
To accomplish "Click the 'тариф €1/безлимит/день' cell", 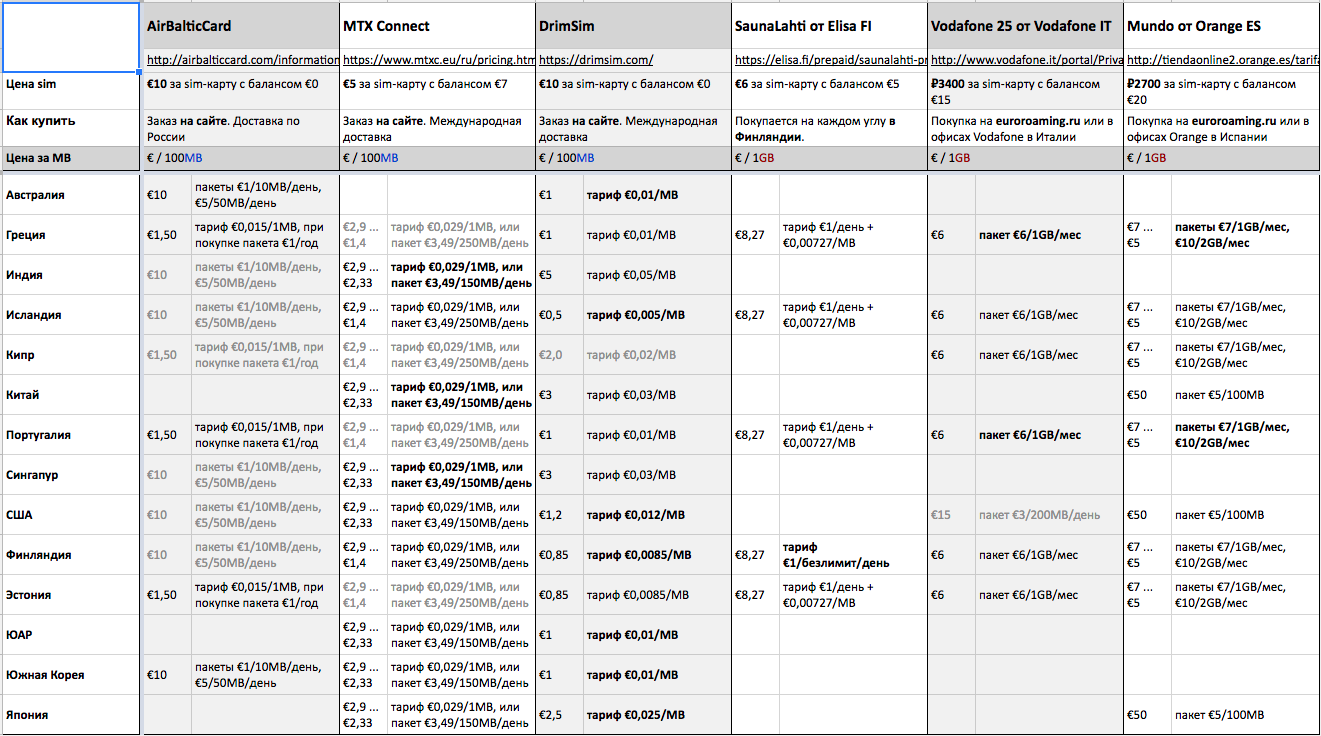I will tap(854, 555).
